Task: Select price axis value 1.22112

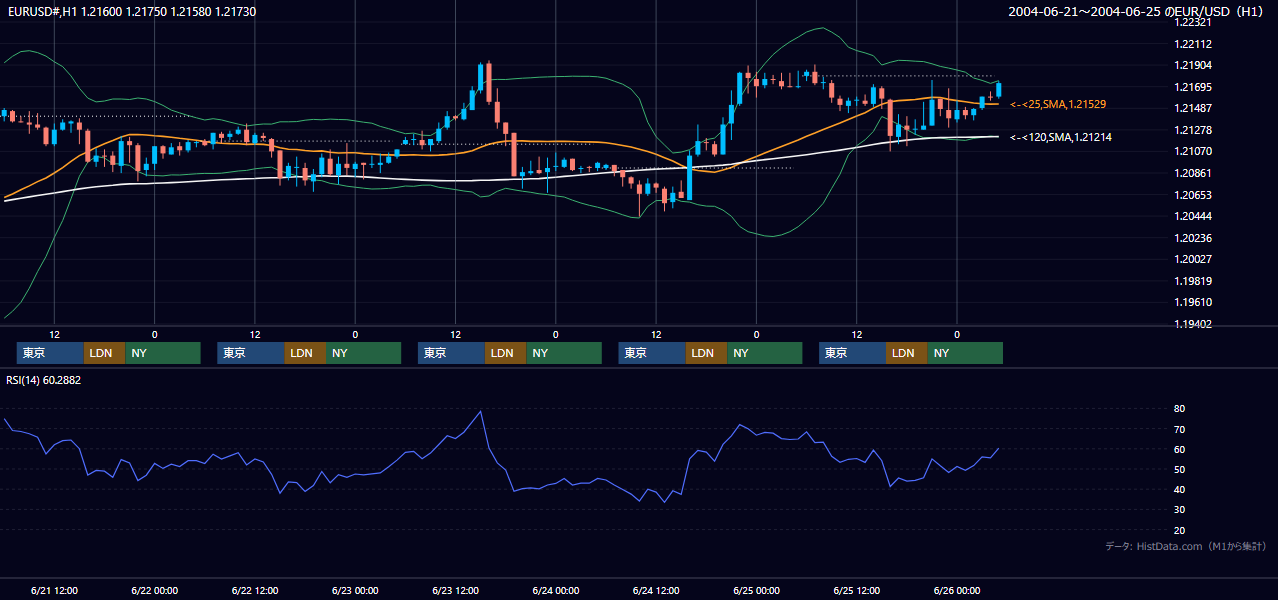Action: [1194, 44]
